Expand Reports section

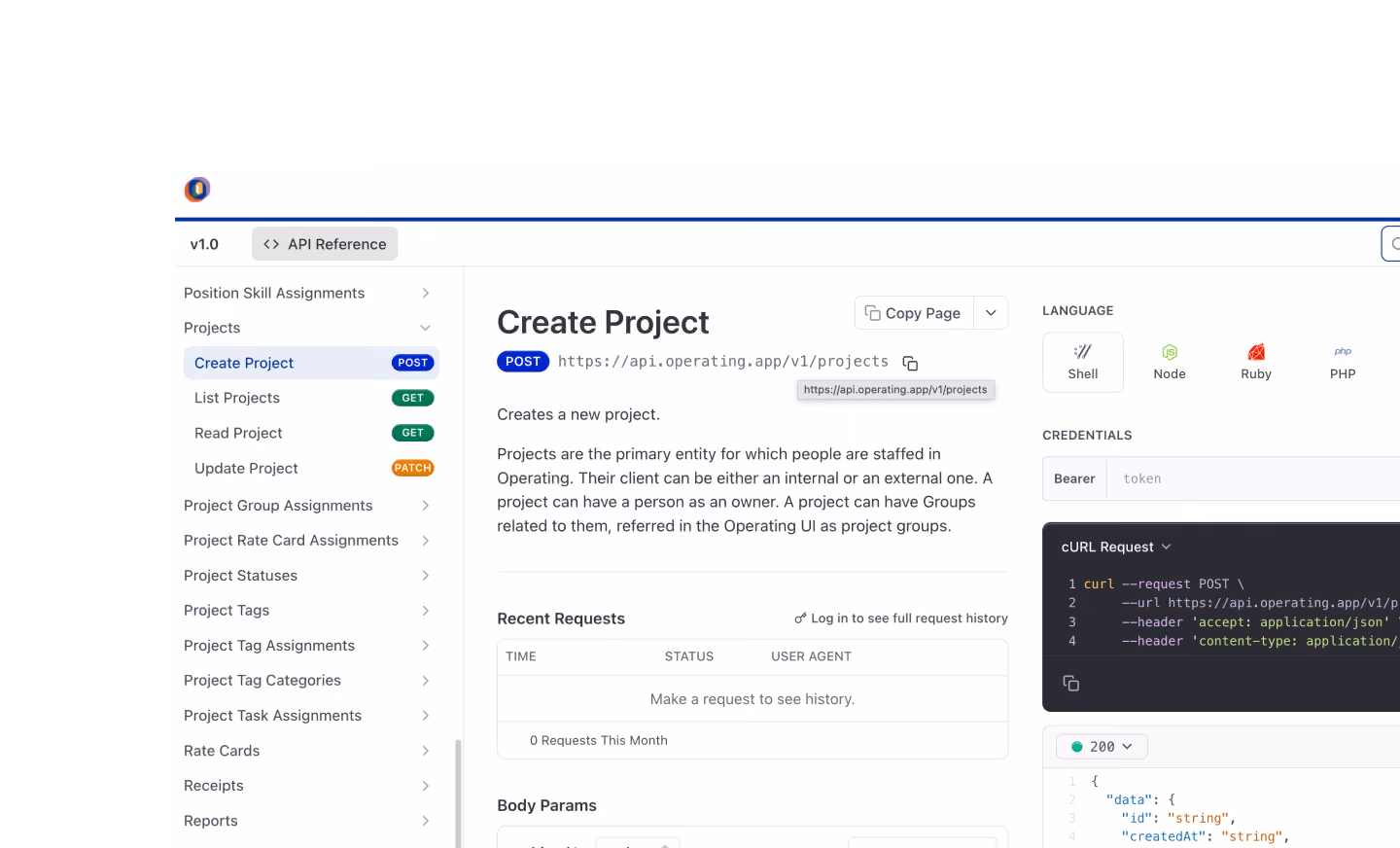coord(425,821)
